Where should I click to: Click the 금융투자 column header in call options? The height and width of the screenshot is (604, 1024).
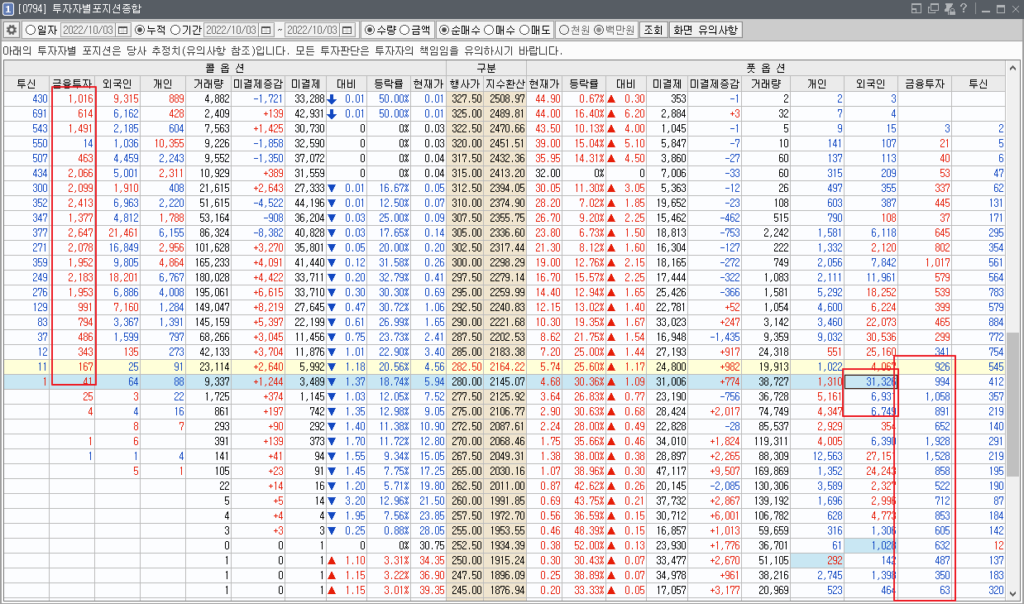point(72,83)
